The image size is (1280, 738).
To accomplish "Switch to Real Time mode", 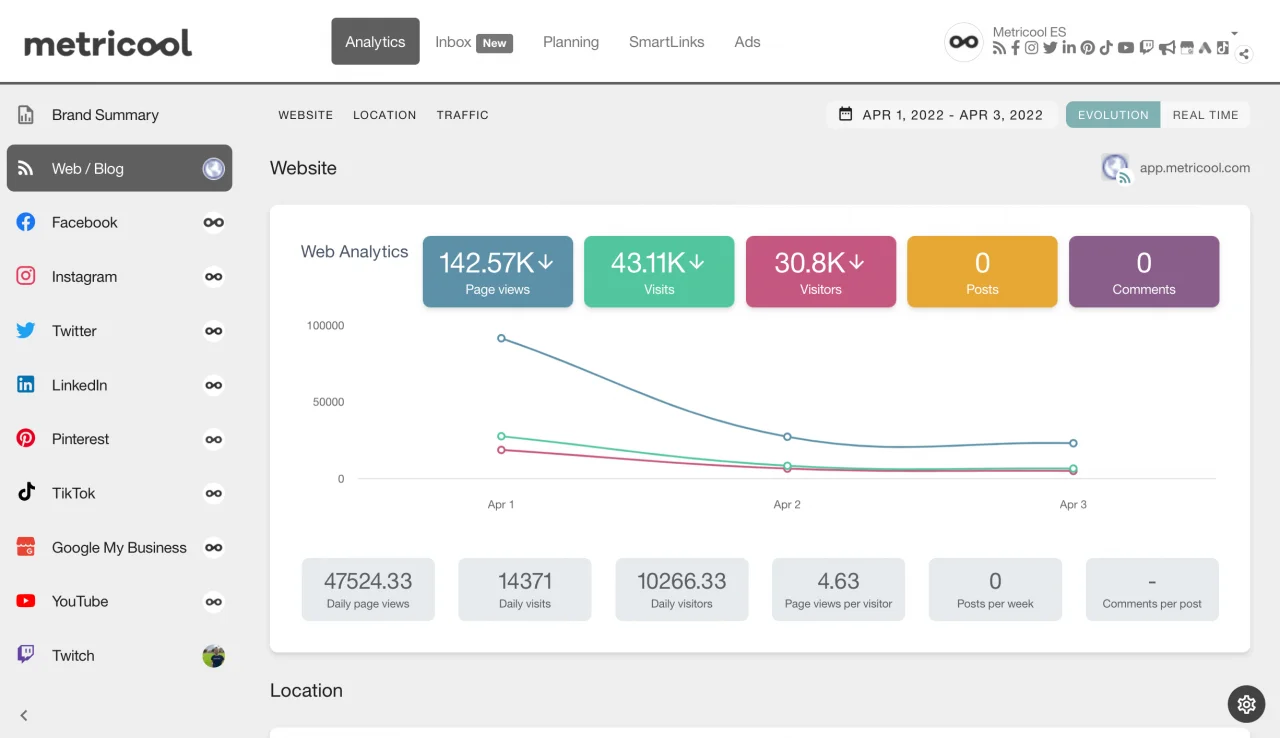I will [x=1205, y=114].
